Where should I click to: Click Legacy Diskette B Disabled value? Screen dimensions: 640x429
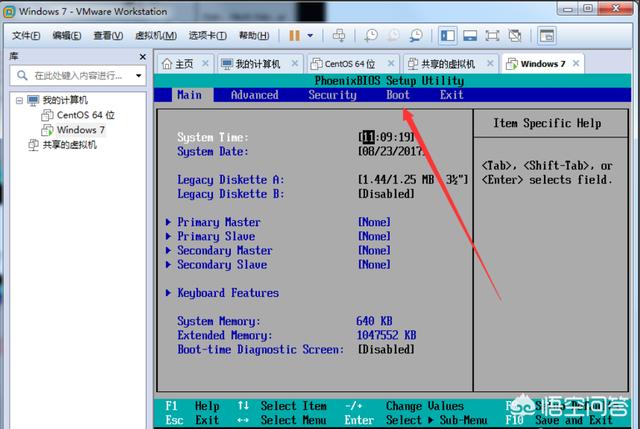[386, 194]
